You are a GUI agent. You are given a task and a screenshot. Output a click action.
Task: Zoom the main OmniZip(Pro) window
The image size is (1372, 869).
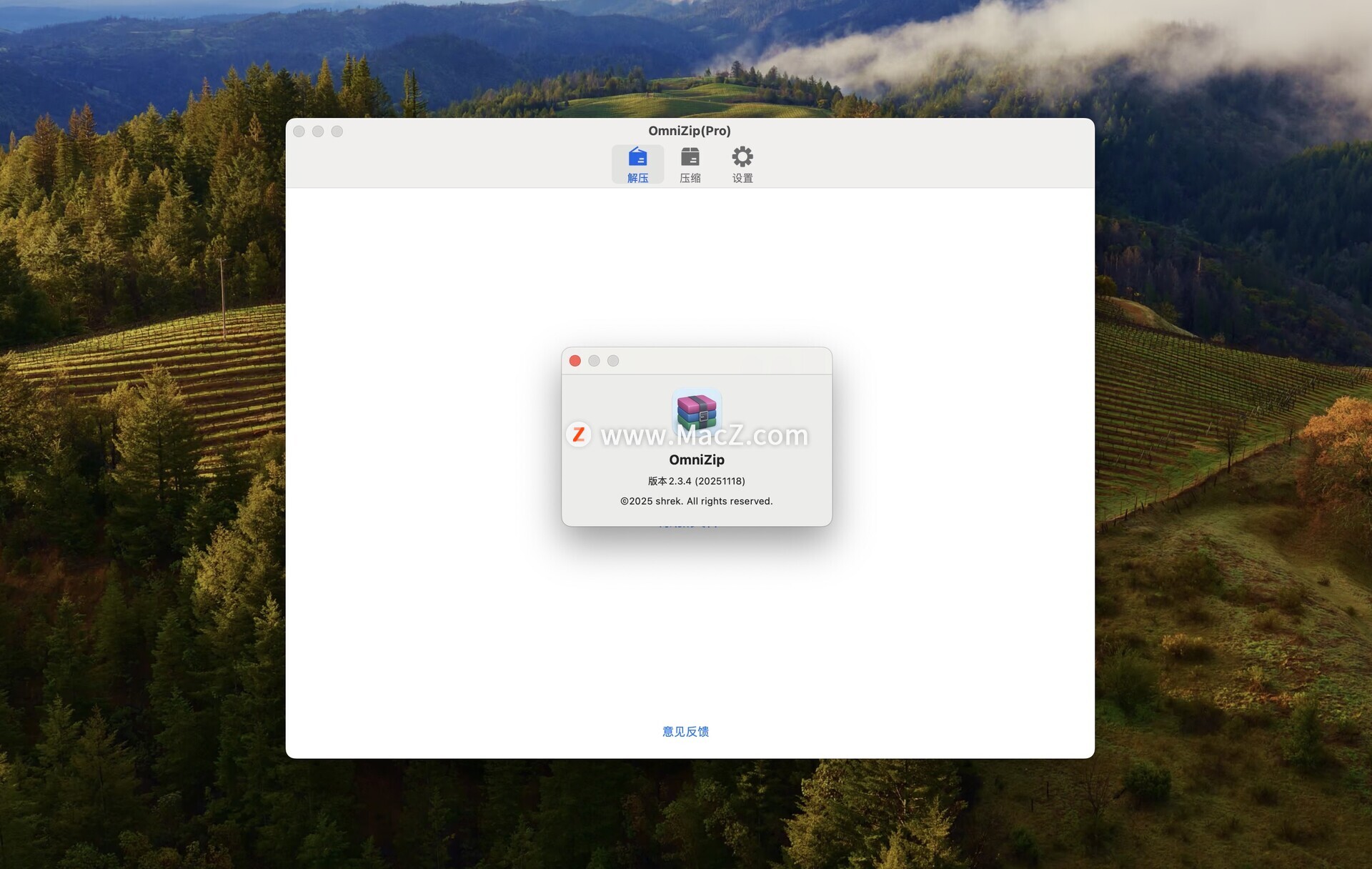pyautogui.click(x=337, y=131)
